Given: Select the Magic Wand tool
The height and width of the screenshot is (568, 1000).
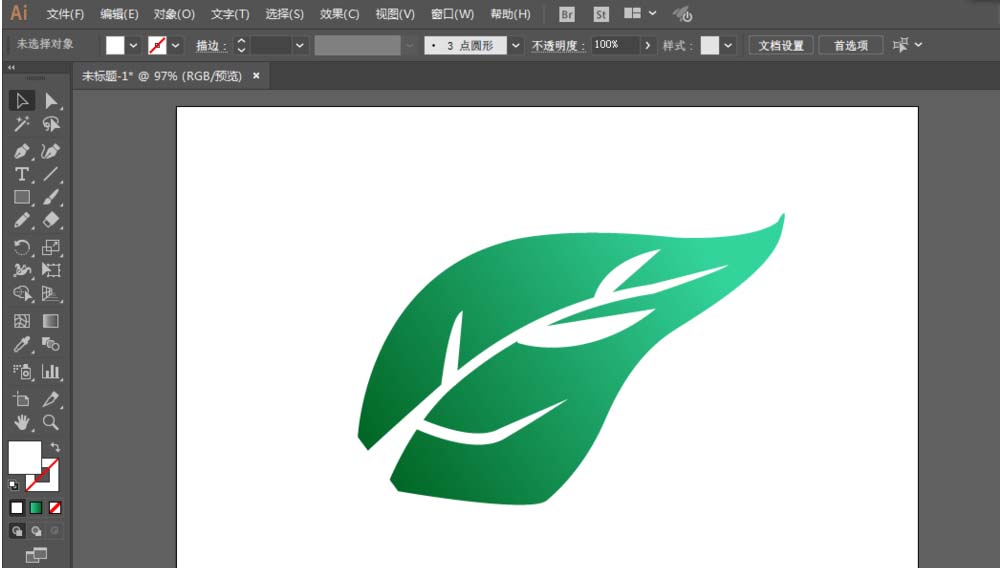Looking at the screenshot, I should click(x=22, y=125).
